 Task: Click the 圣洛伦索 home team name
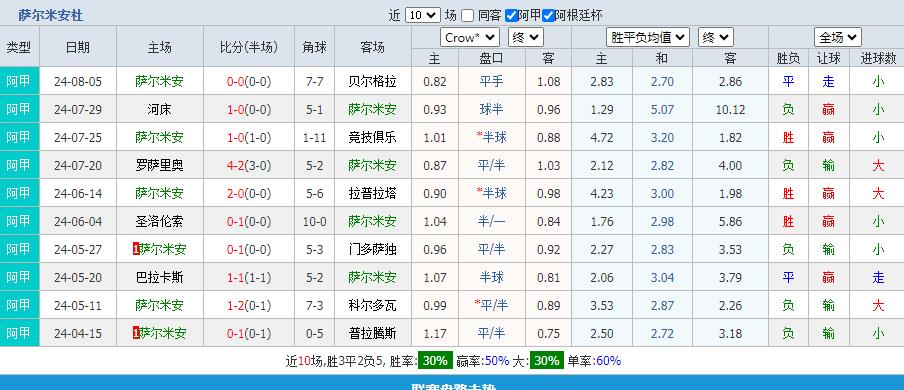coord(160,221)
